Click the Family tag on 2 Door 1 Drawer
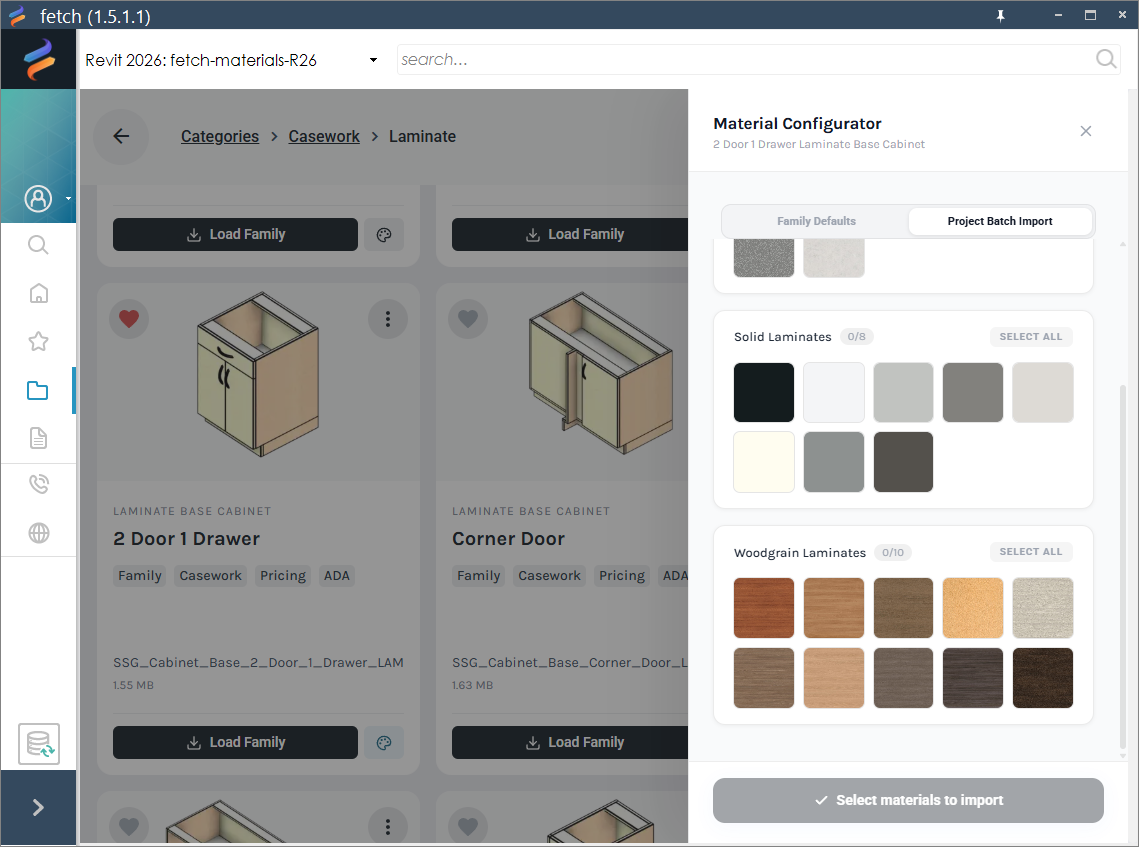This screenshot has width=1139, height=847. (x=139, y=575)
